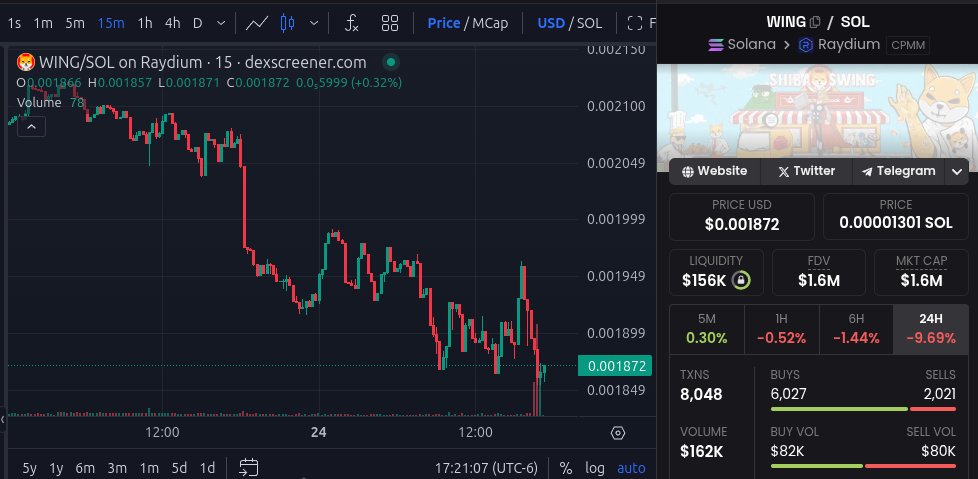Set the range to 5y

(x=29, y=468)
